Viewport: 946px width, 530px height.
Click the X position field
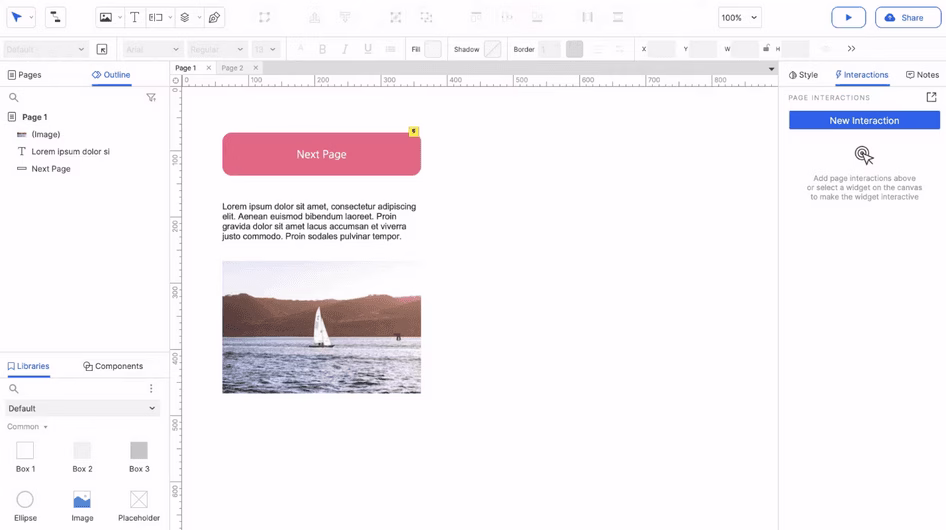[662, 49]
